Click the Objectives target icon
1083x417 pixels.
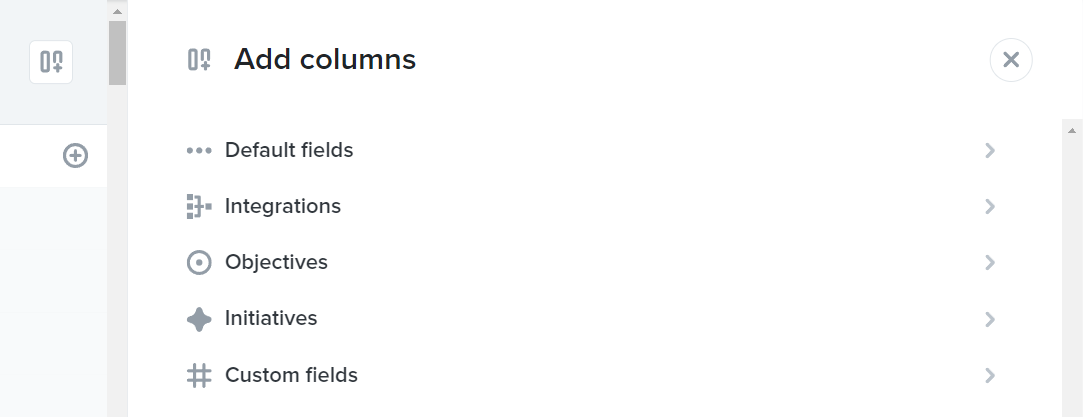point(199,262)
